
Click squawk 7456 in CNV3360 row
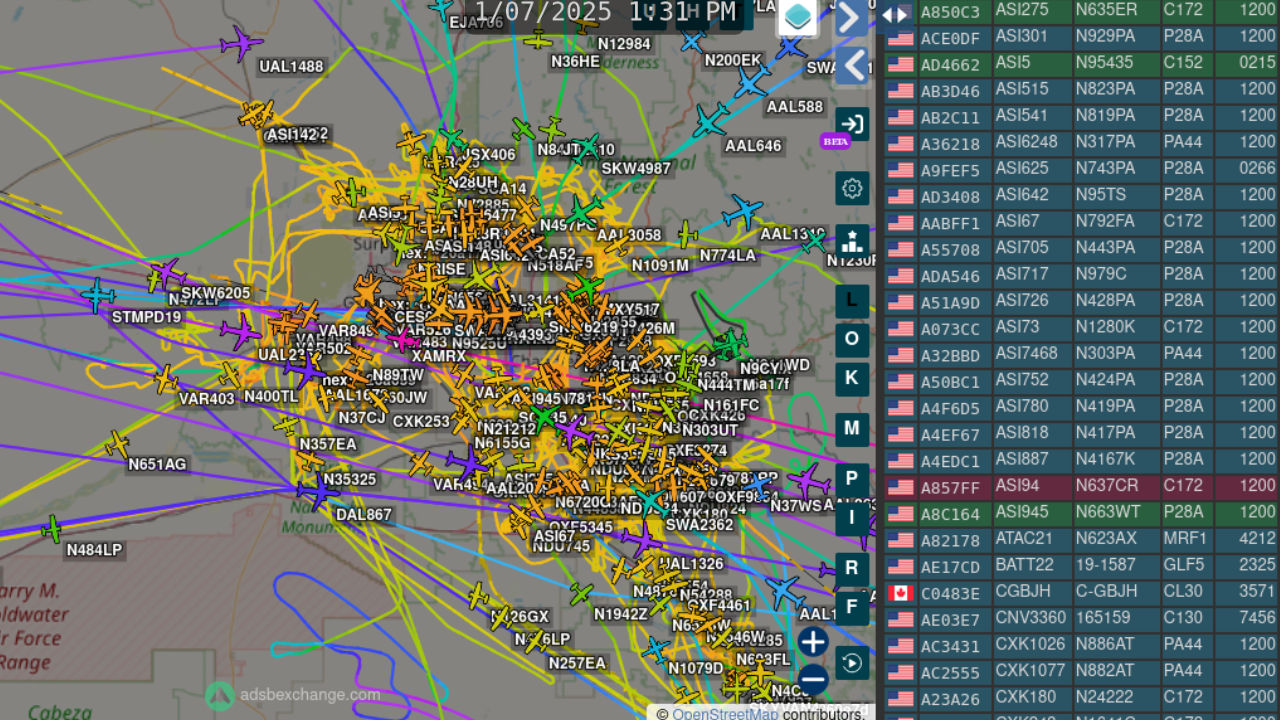pyautogui.click(x=1257, y=618)
